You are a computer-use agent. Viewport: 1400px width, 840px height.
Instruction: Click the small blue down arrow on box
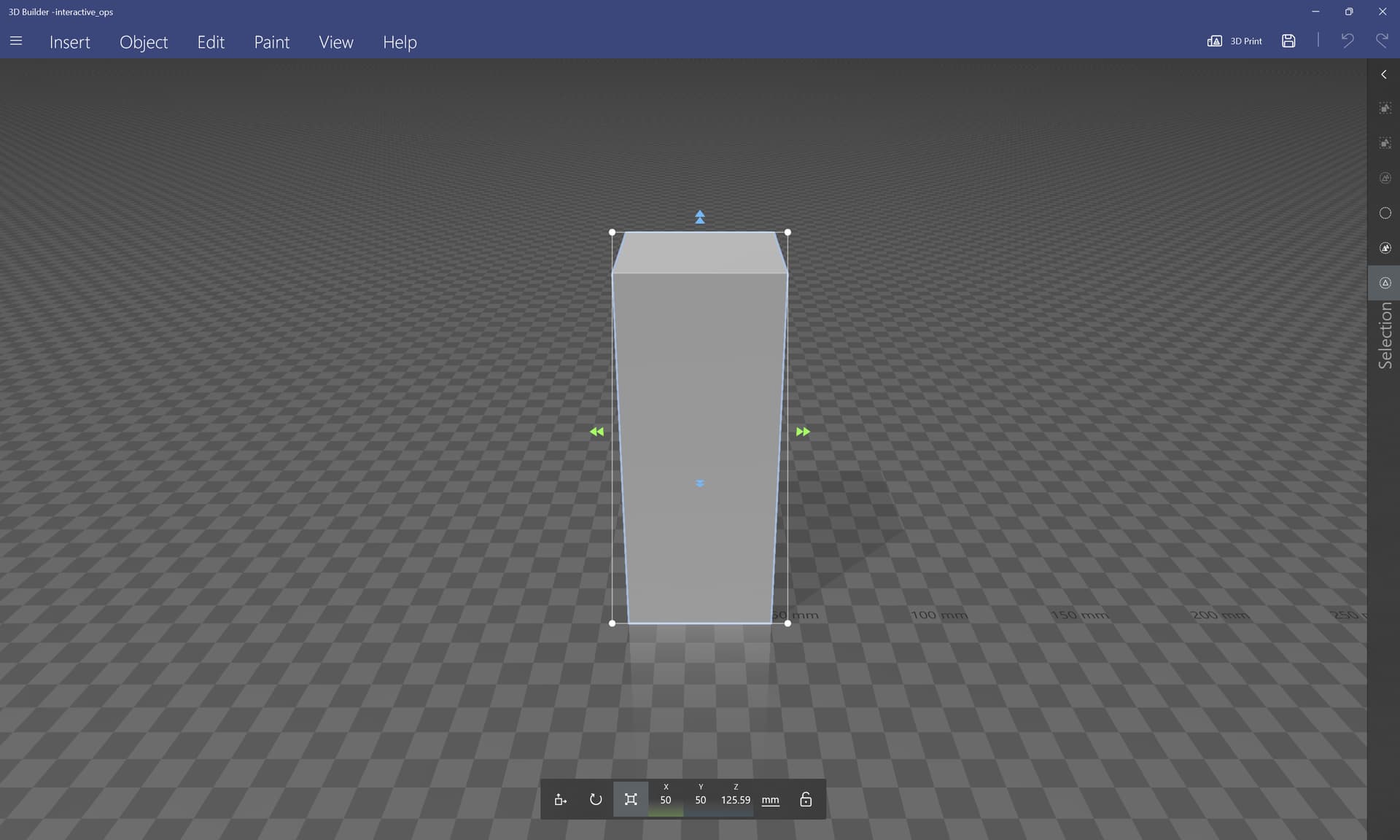click(700, 483)
